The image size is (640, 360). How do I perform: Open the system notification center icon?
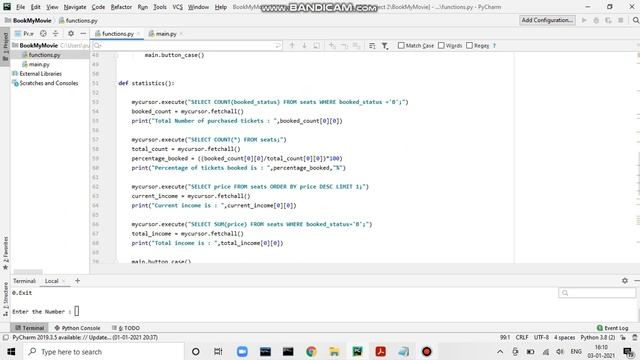click(x=629, y=352)
